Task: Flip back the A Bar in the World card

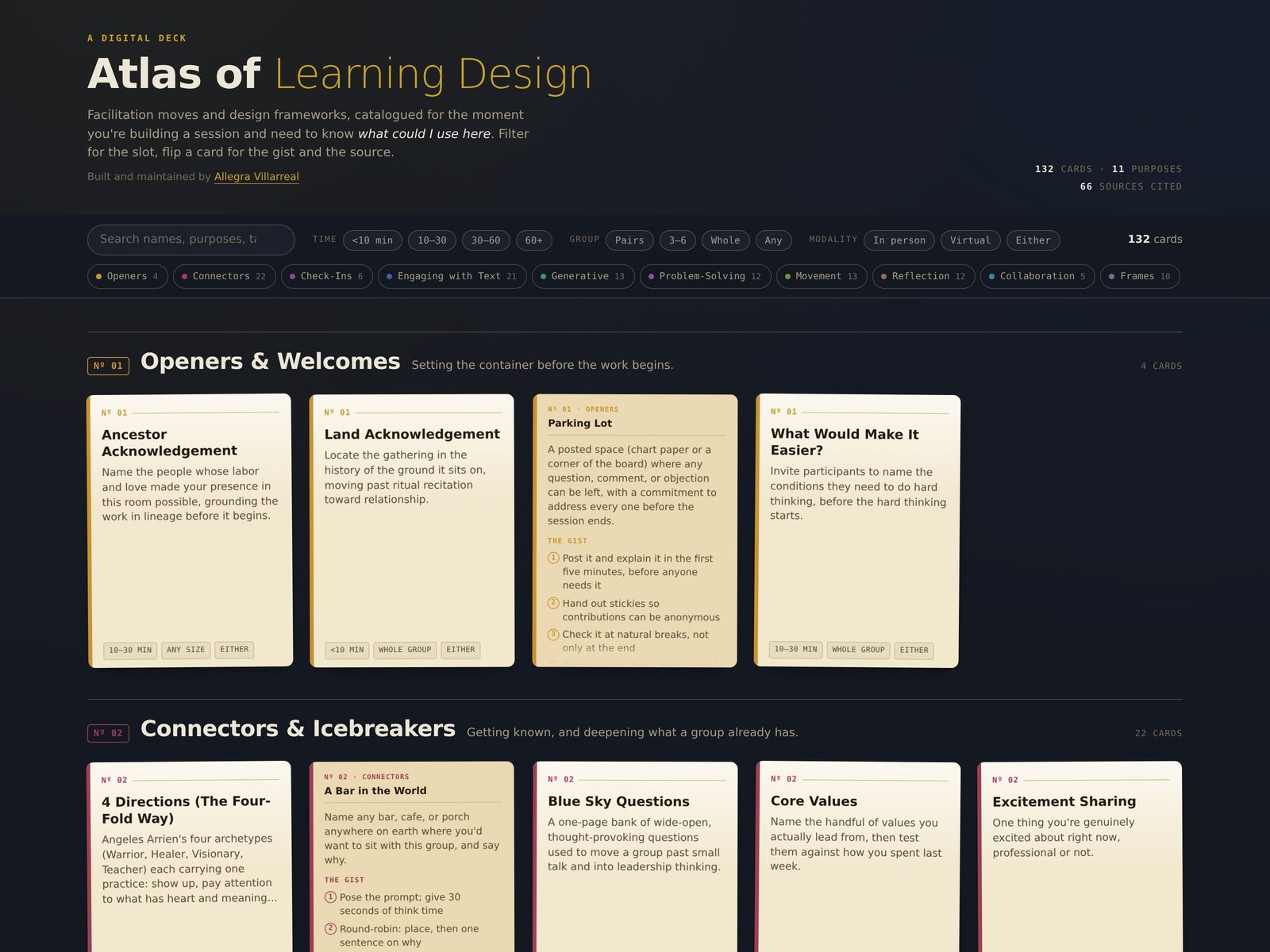Action: [x=412, y=857]
